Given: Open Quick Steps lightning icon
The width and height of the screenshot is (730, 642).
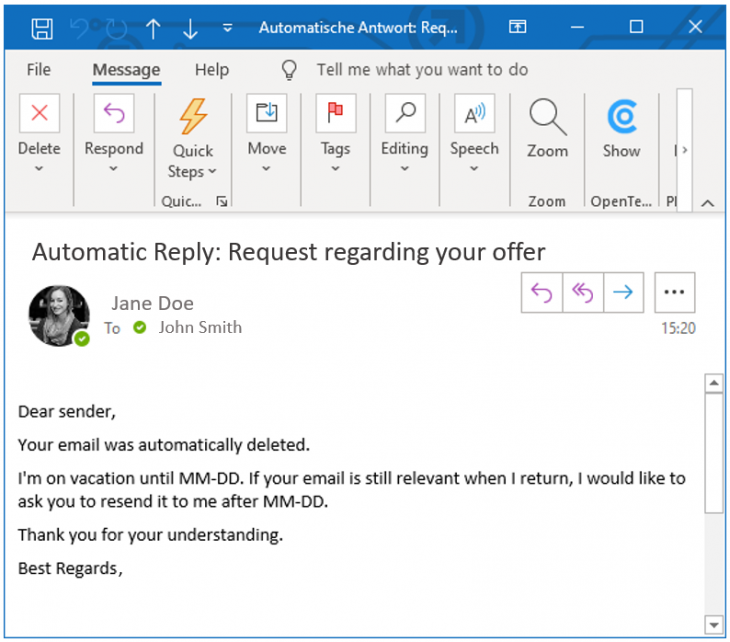Looking at the screenshot, I should pyautogui.click(x=193, y=116).
